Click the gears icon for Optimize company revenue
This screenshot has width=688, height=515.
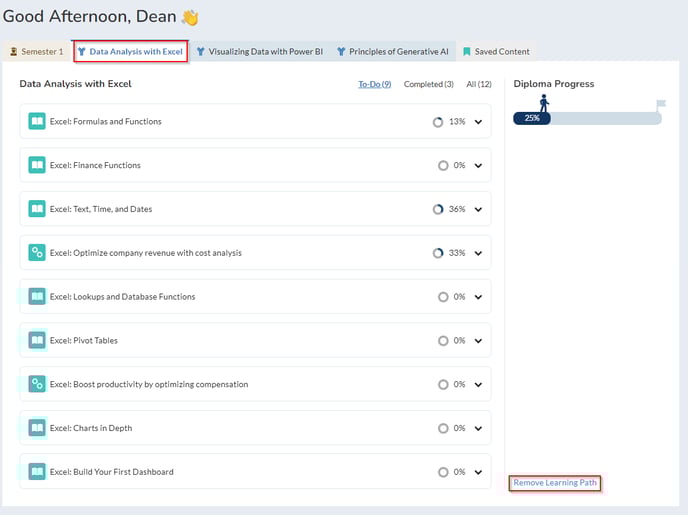pos(37,253)
